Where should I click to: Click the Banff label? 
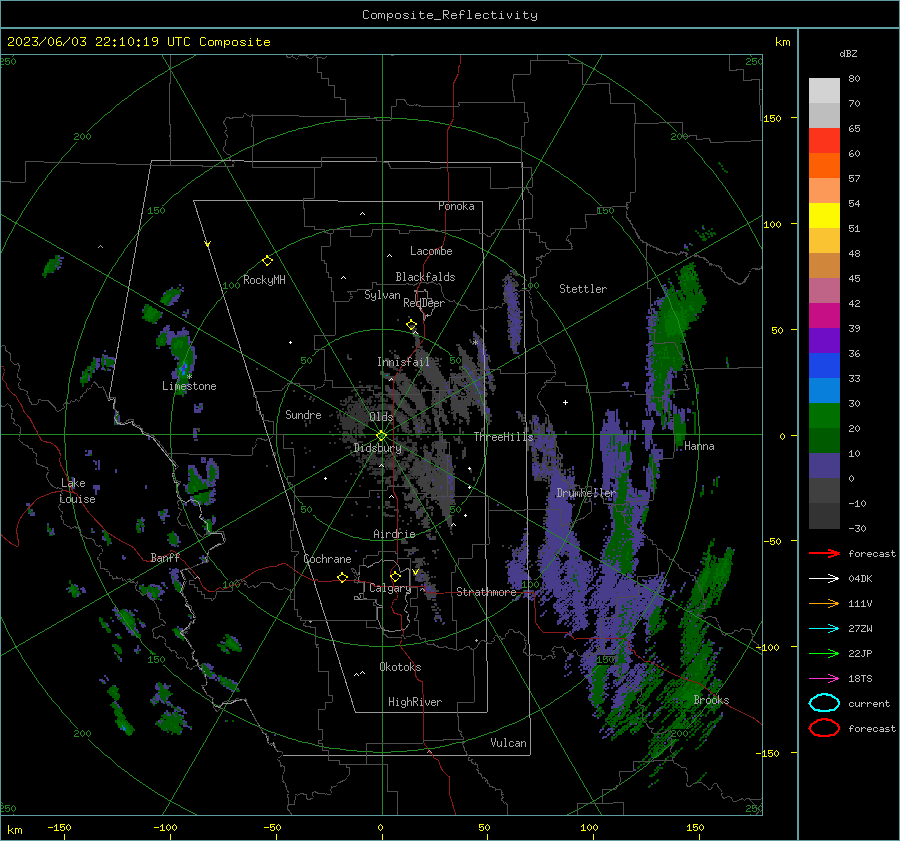(165, 558)
